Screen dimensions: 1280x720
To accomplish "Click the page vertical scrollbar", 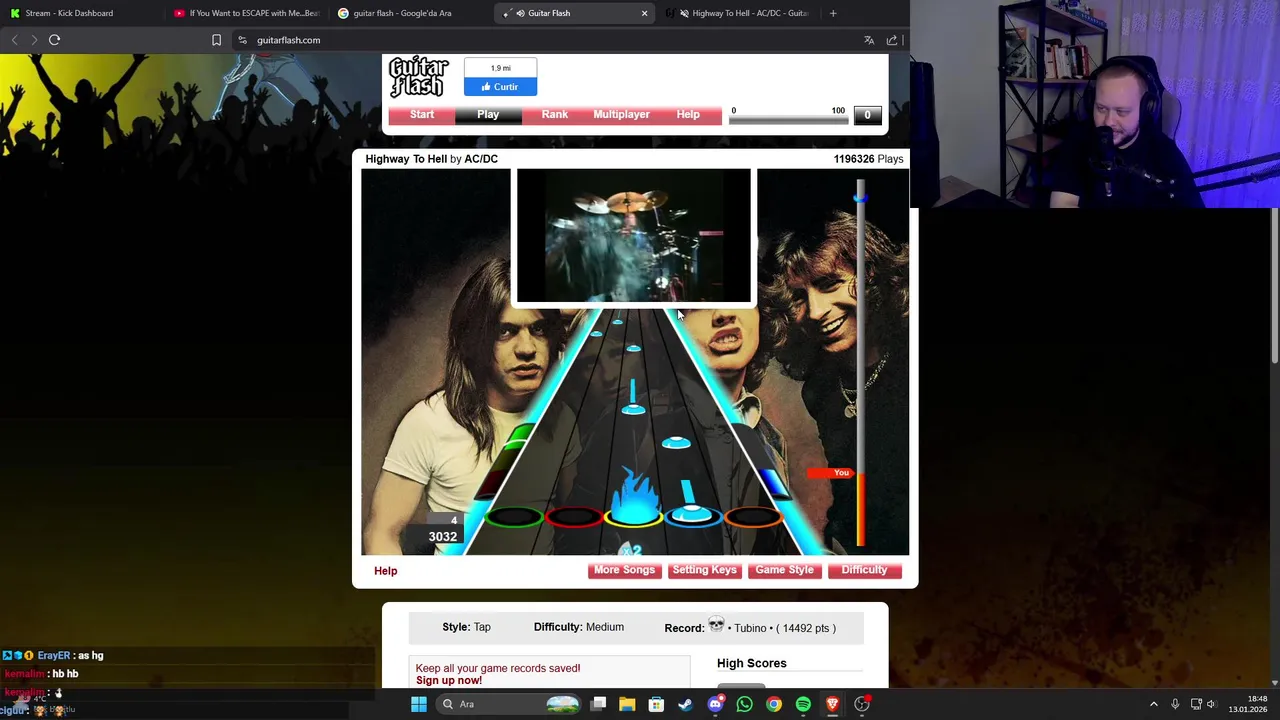I will coord(1274,285).
